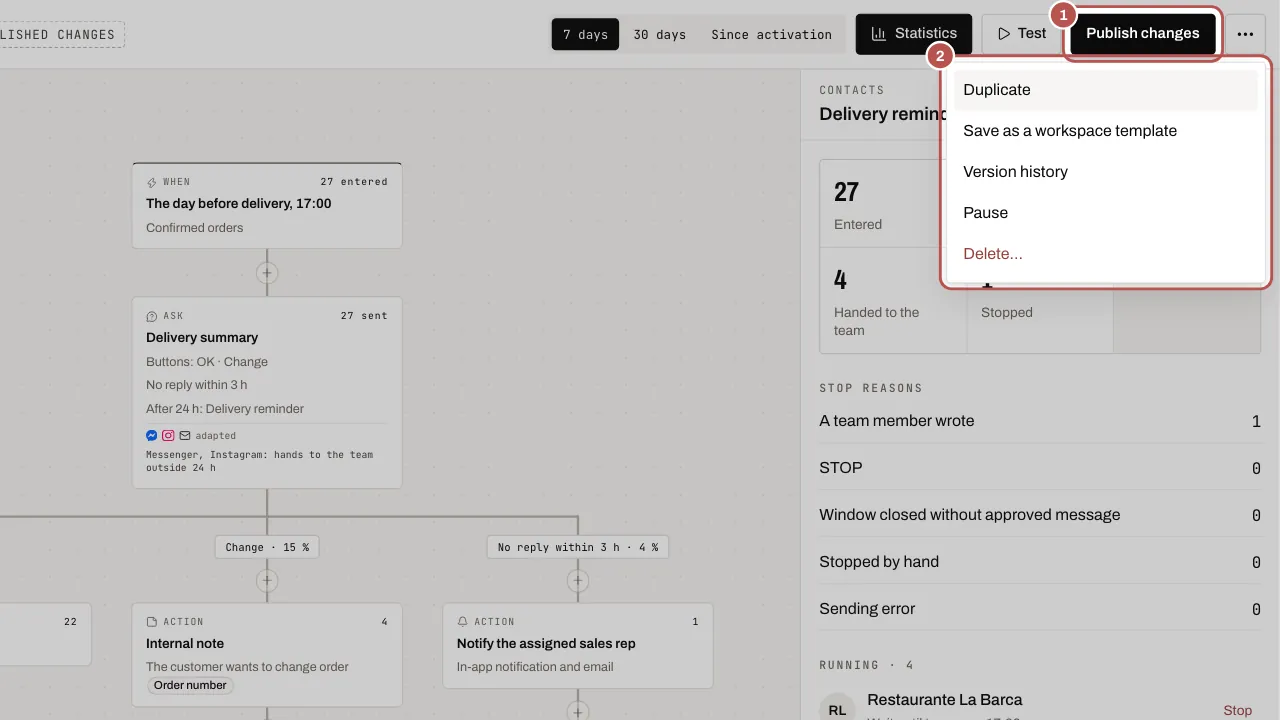The image size is (1280, 720).
Task: Select Save as a workspace template
Action: coord(1105,131)
